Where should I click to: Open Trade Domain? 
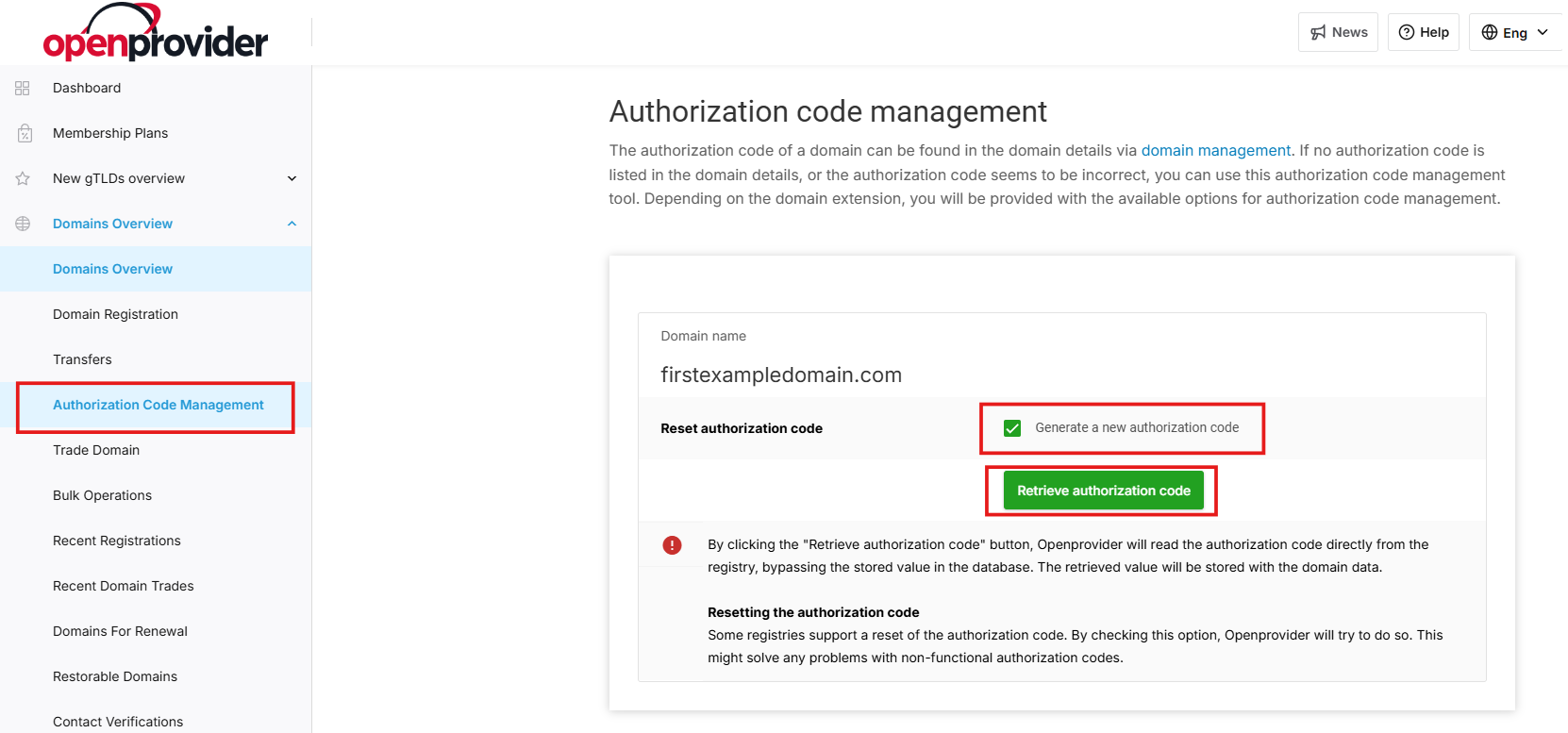pos(96,450)
